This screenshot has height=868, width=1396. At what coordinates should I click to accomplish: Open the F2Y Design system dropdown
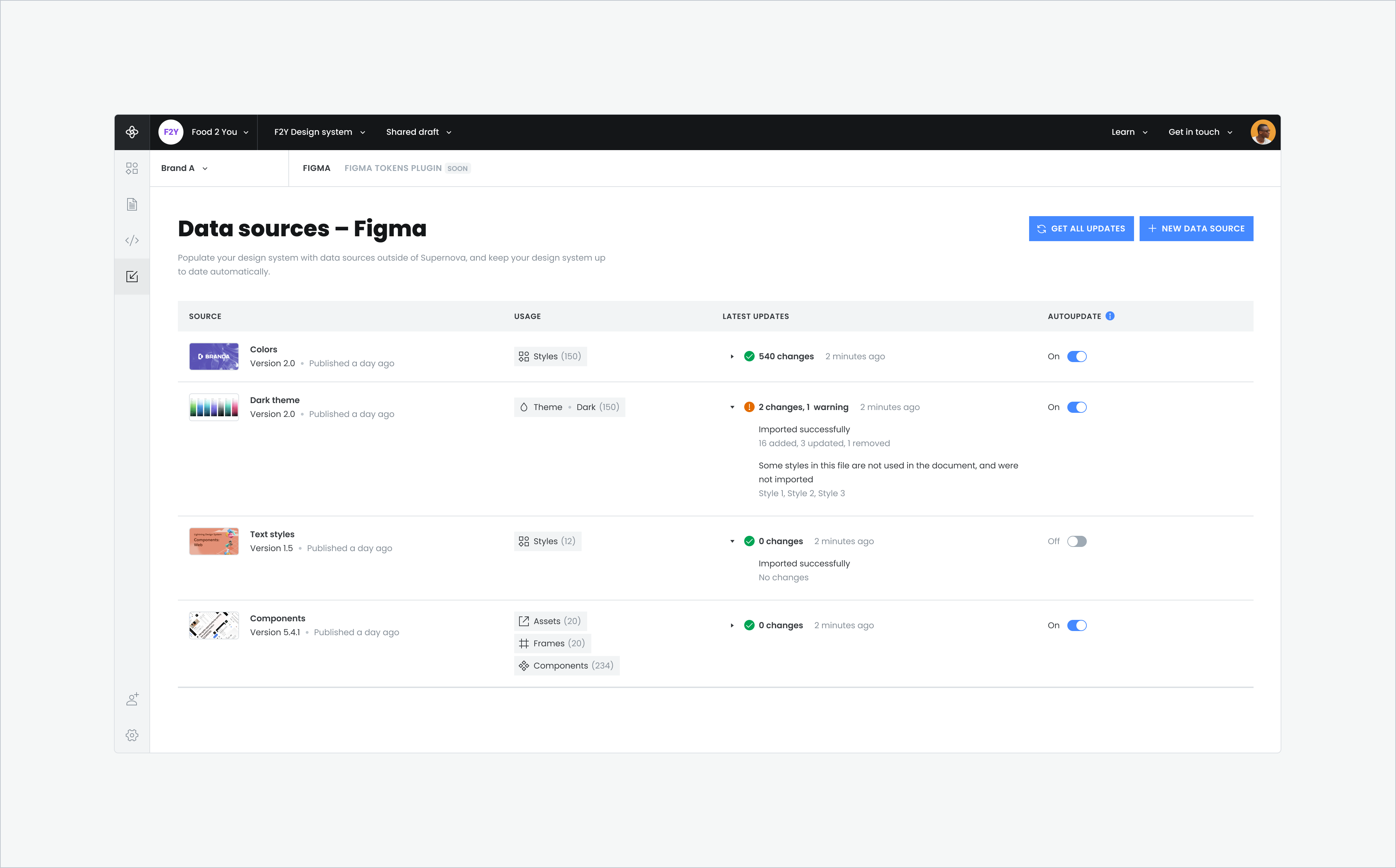[x=320, y=132]
